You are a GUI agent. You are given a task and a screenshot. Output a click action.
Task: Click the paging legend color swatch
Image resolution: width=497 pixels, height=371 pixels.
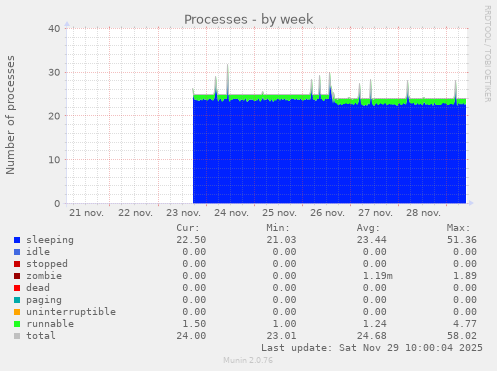[17, 300]
